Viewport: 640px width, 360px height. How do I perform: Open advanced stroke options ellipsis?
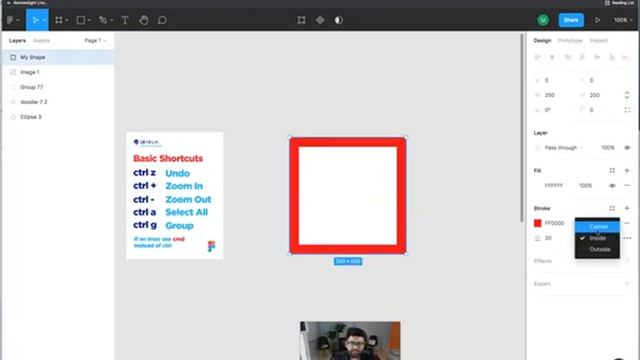point(627,238)
